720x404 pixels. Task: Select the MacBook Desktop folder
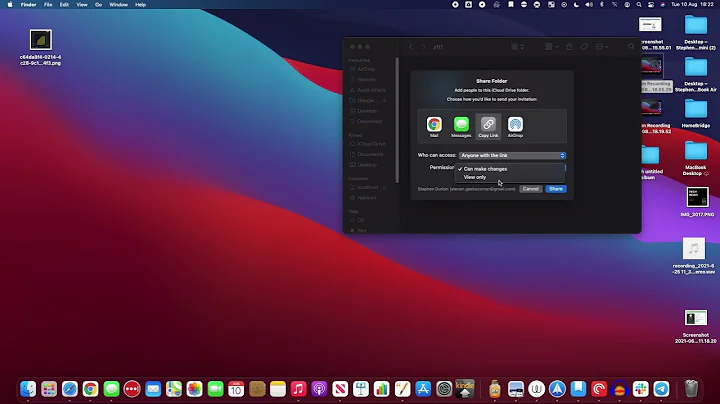[x=696, y=158]
